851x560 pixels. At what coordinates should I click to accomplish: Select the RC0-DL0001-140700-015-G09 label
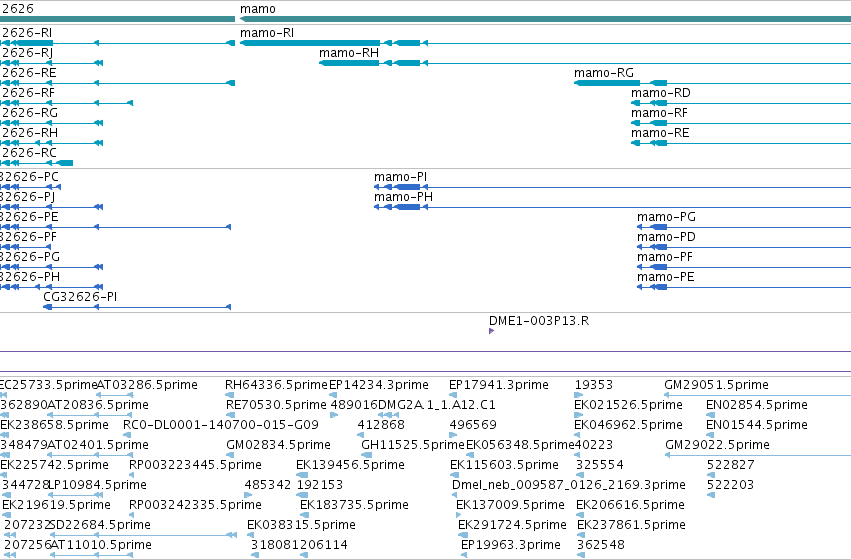[x=221, y=425]
